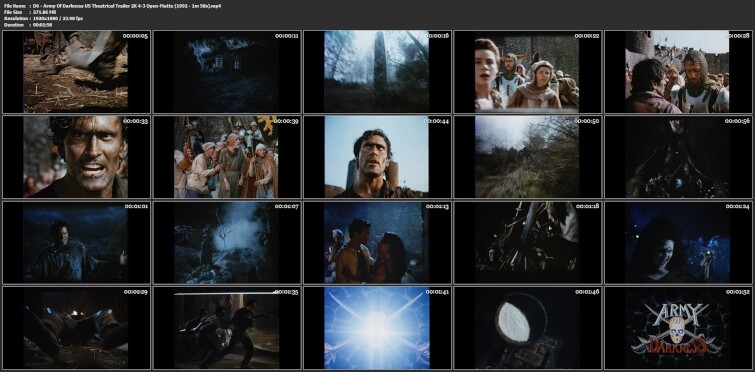Click the couple embracing frame at 00:01:13

coord(378,243)
